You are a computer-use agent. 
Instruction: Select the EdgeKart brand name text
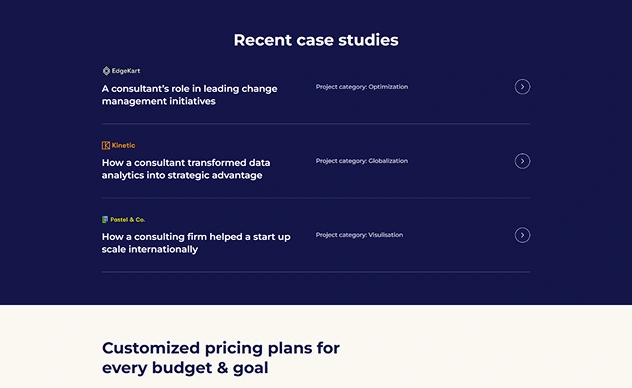(126, 71)
